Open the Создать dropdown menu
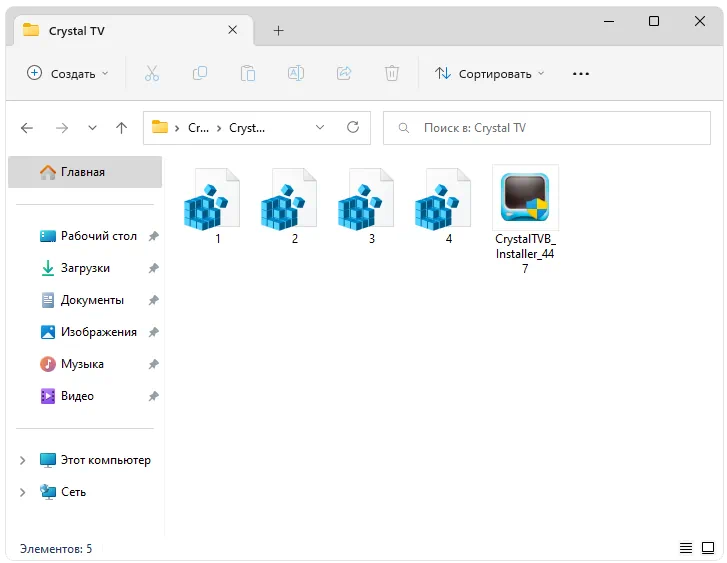The height and width of the screenshot is (563, 727). (68, 73)
